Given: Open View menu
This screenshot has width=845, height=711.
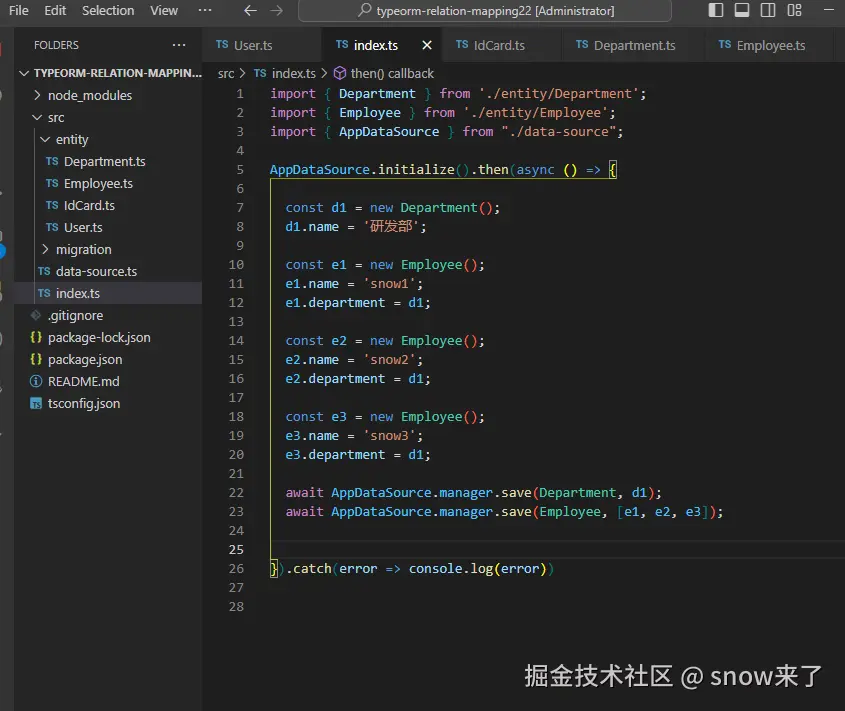Looking at the screenshot, I should [x=164, y=11].
